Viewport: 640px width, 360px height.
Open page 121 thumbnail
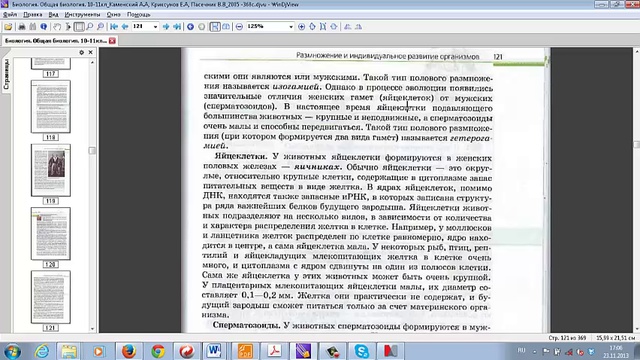coord(51,297)
